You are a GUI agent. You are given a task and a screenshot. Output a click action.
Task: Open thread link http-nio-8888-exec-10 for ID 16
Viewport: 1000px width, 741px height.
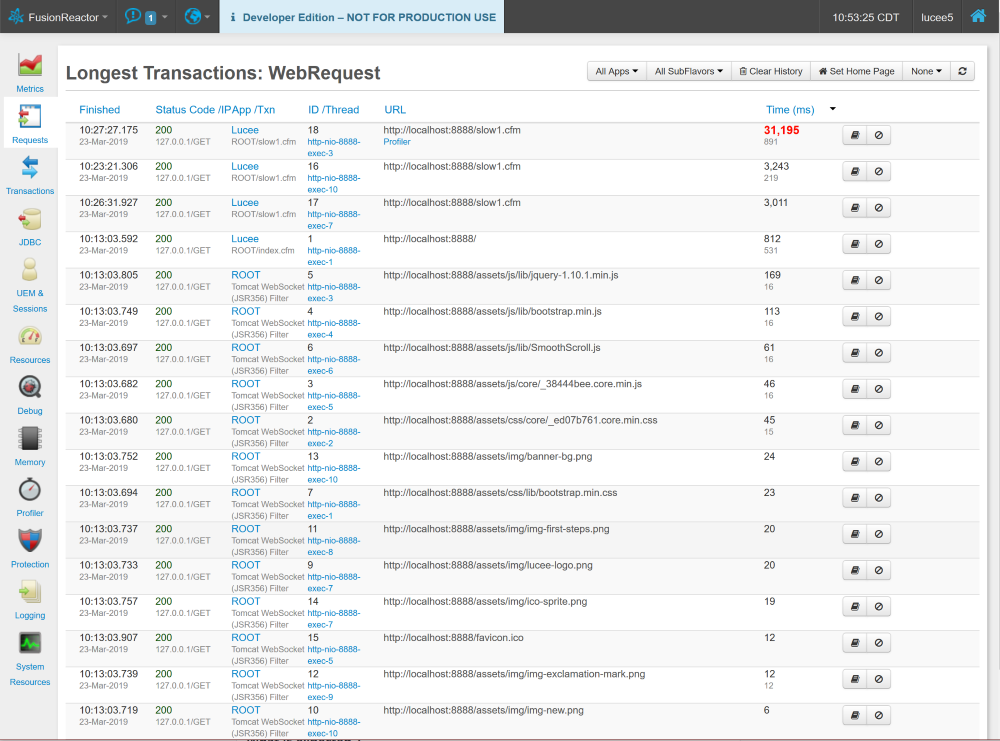click(x=334, y=184)
